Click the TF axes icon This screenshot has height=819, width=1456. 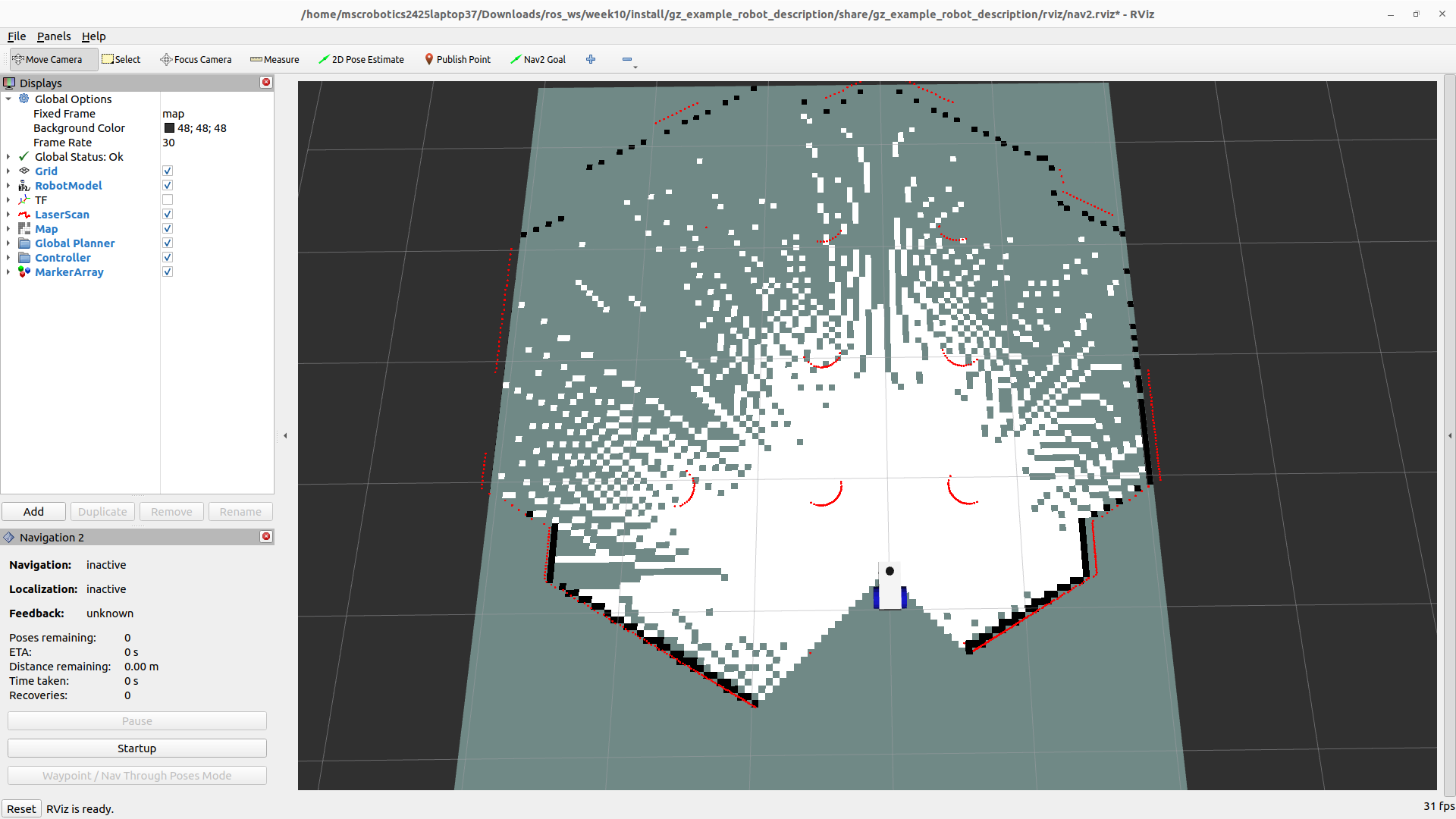(24, 199)
